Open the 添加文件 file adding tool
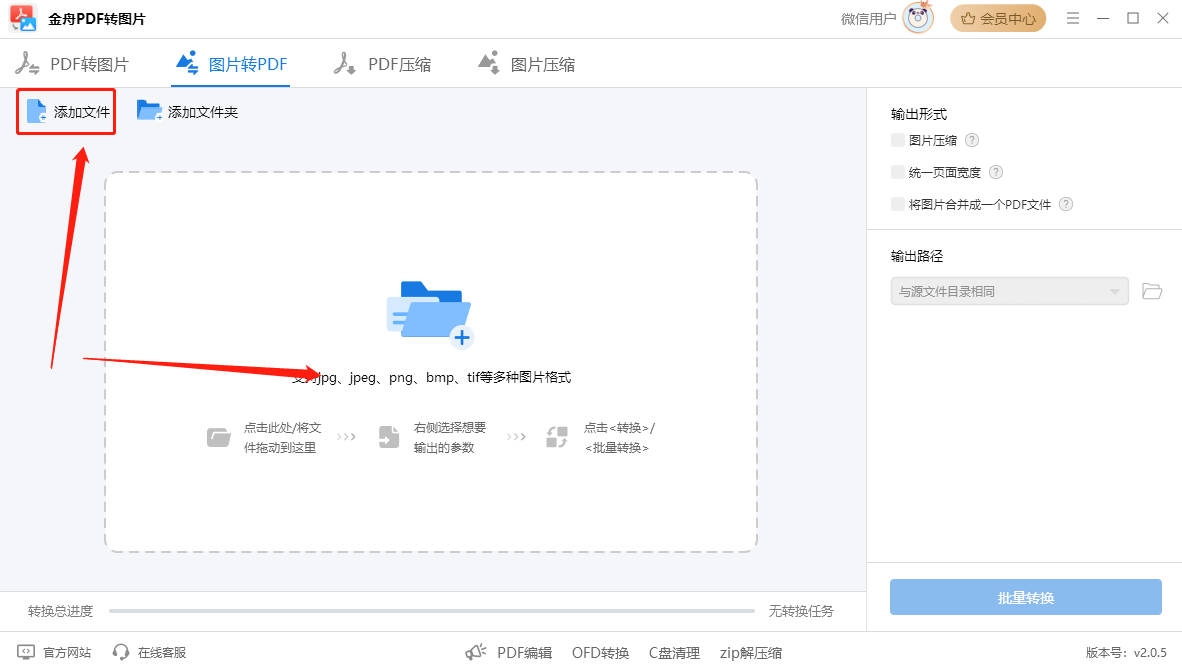 pos(65,111)
